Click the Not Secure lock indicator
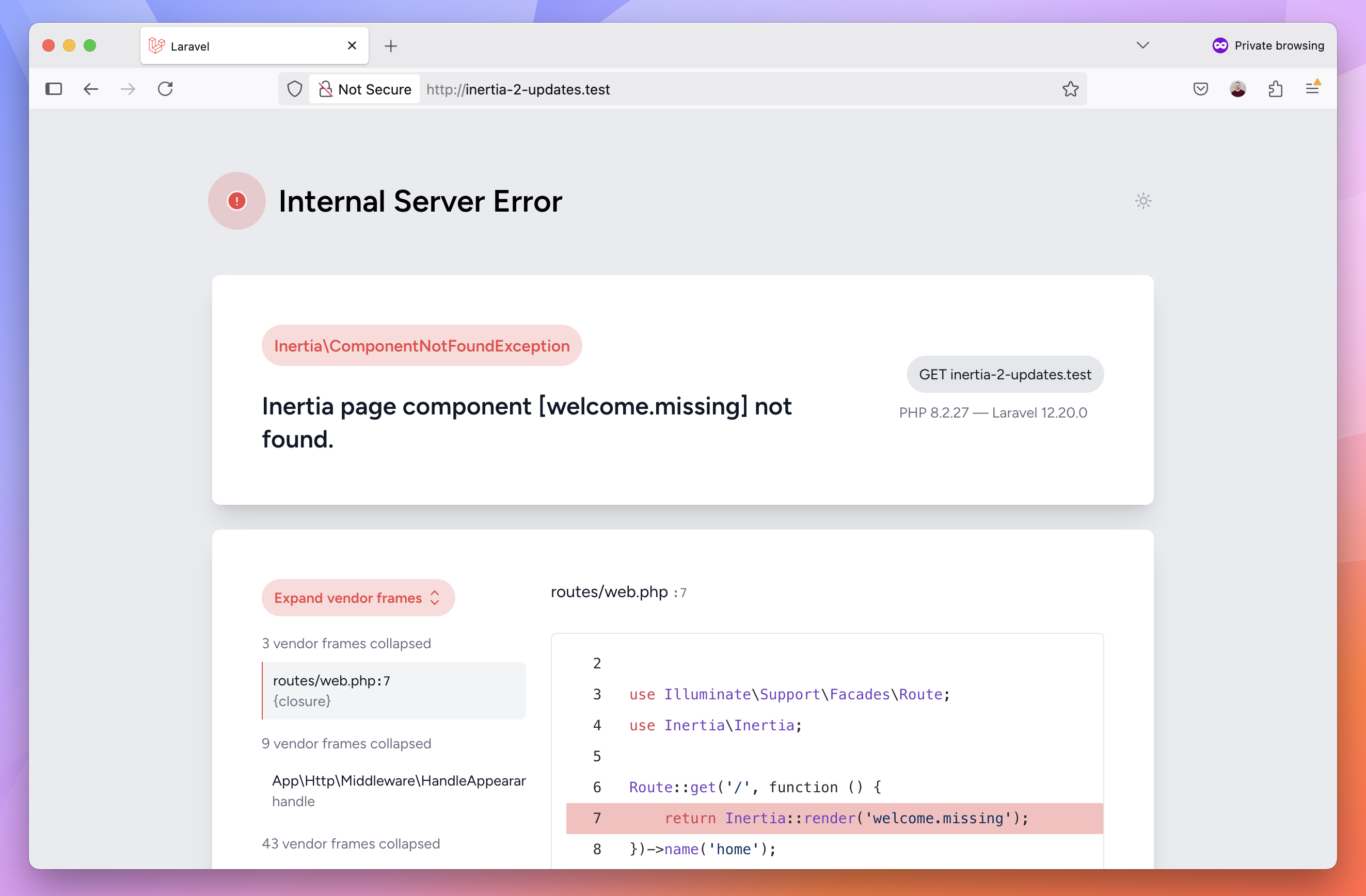The height and width of the screenshot is (896, 1366). [x=365, y=89]
